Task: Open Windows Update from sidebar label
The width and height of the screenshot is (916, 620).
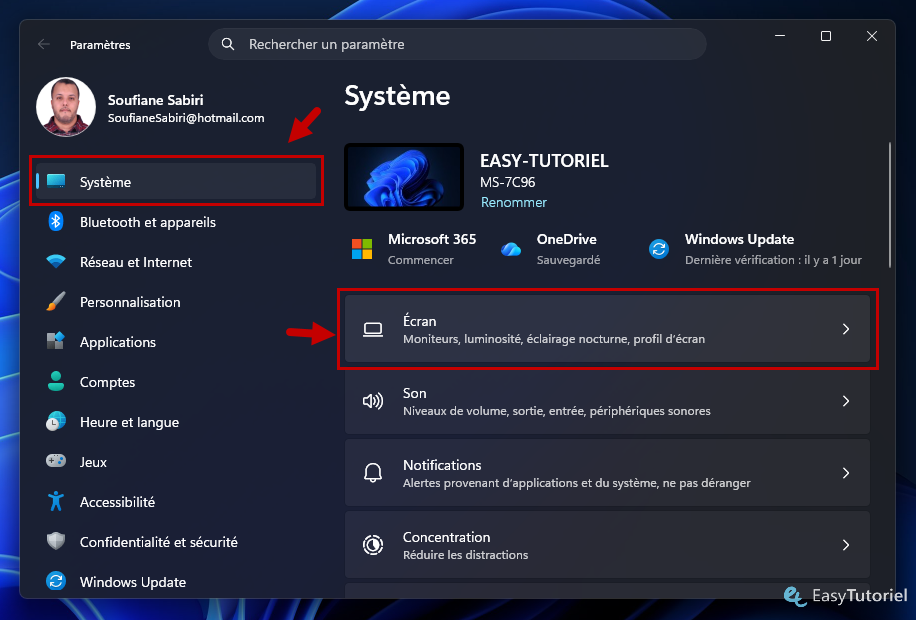Action: pyautogui.click(x=133, y=582)
